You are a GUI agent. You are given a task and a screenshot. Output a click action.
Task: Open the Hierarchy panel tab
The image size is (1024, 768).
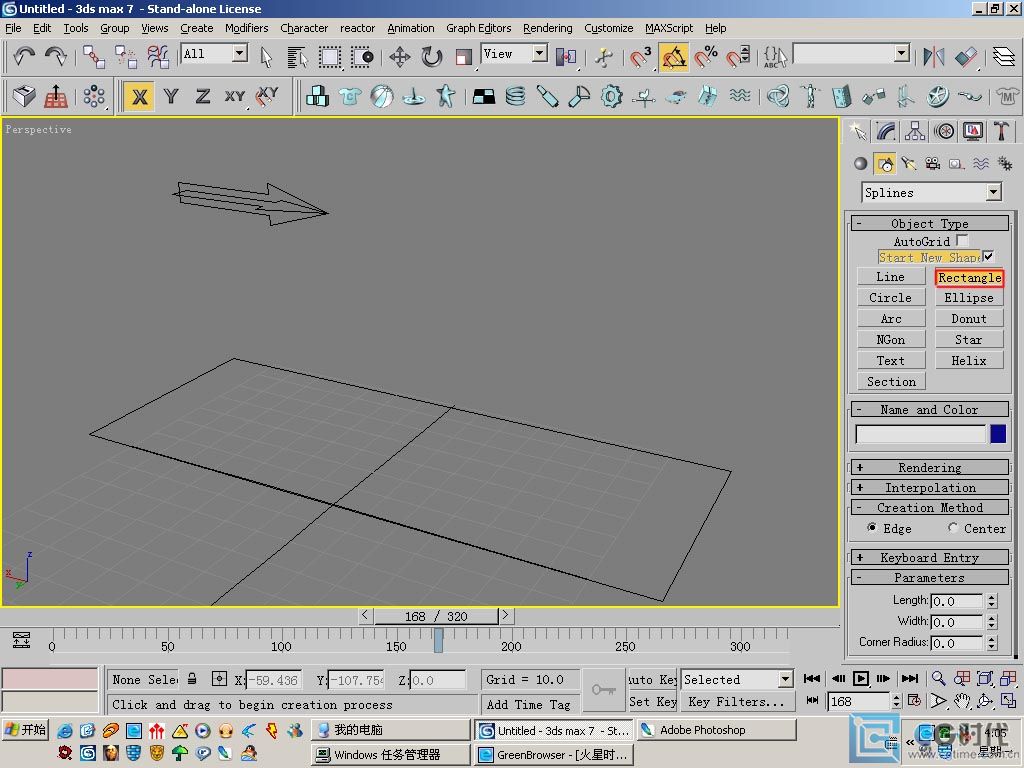pyautogui.click(x=914, y=131)
